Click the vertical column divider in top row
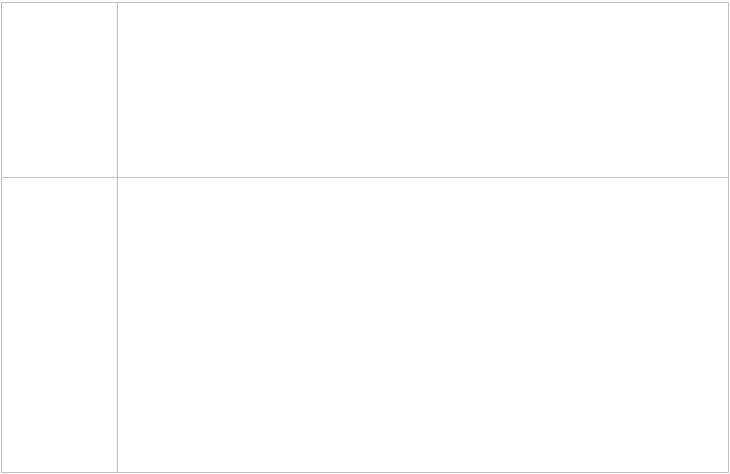This screenshot has height=474, width=730. coord(117,90)
